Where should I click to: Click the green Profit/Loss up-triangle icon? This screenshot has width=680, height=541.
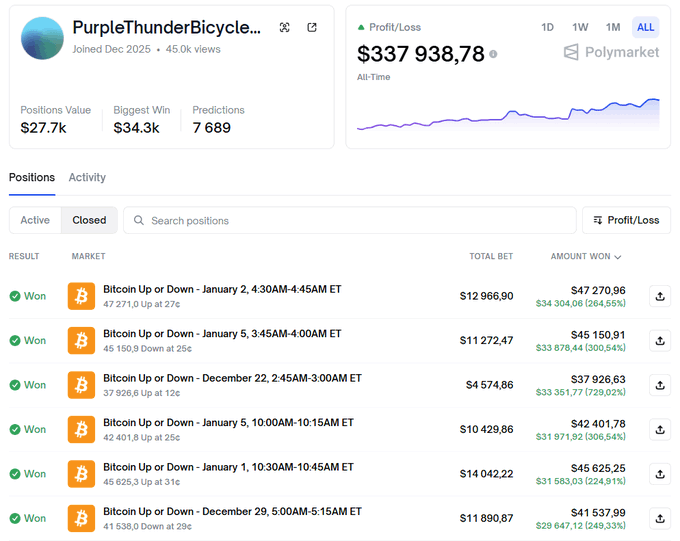pos(361,27)
